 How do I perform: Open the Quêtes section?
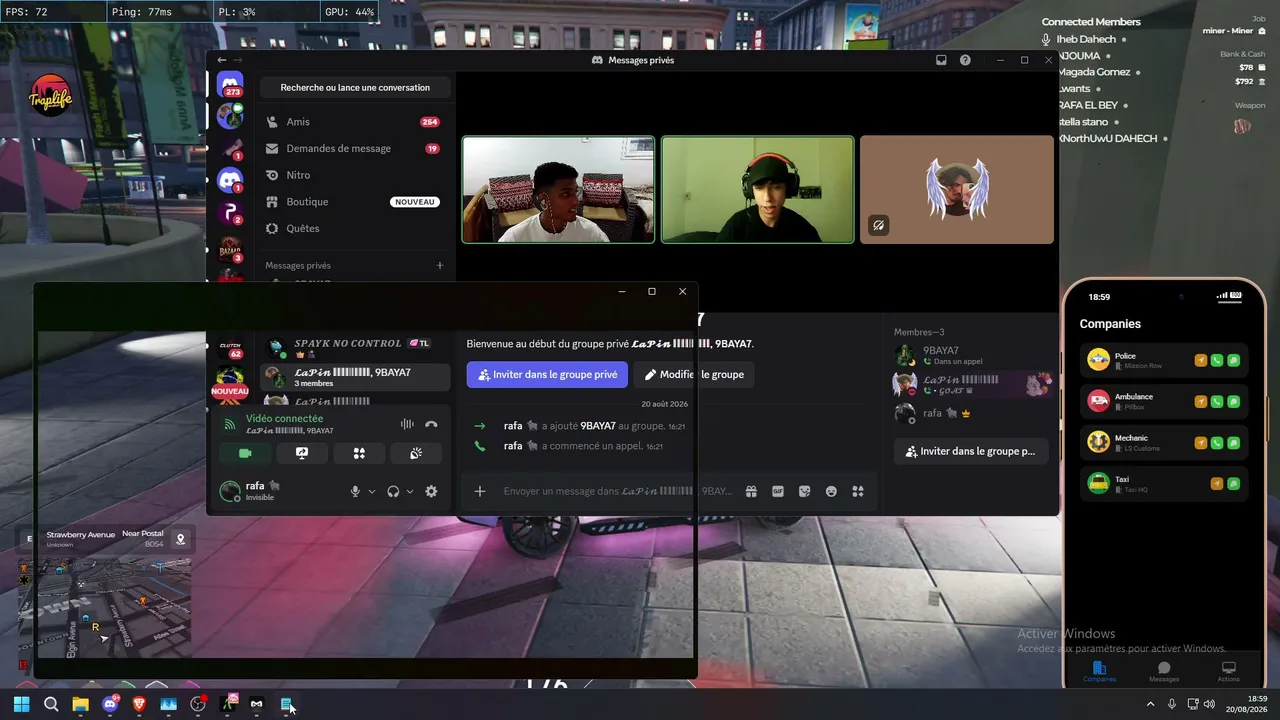(355, 228)
